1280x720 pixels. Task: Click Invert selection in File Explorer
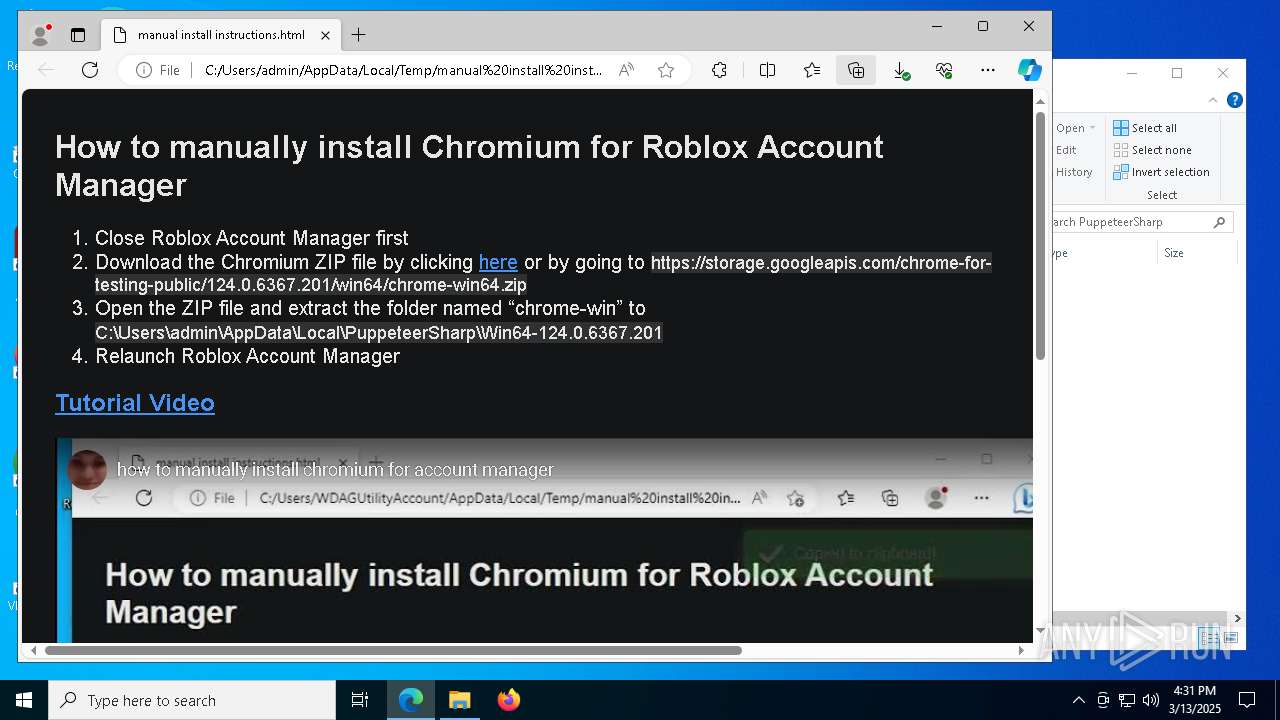(1161, 172)
